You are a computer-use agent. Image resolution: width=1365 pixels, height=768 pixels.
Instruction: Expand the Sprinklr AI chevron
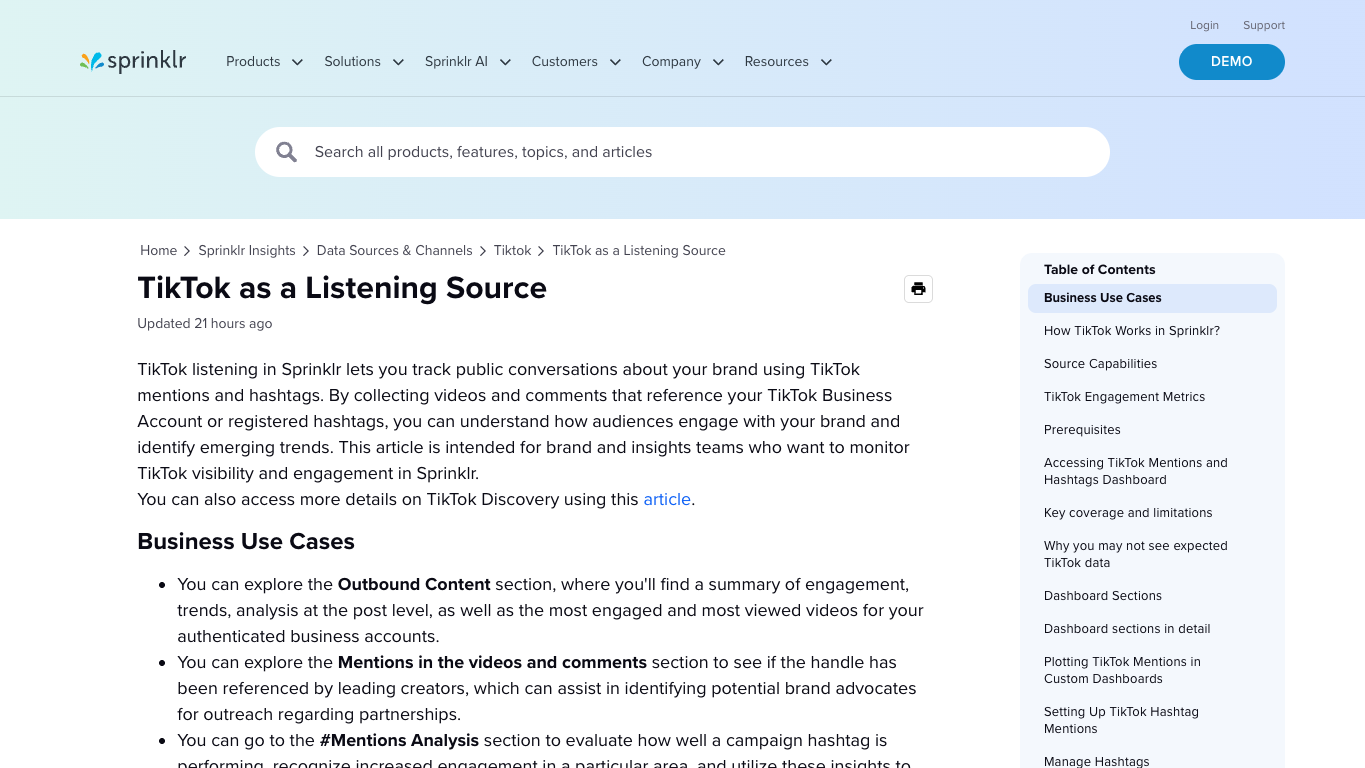505,62
